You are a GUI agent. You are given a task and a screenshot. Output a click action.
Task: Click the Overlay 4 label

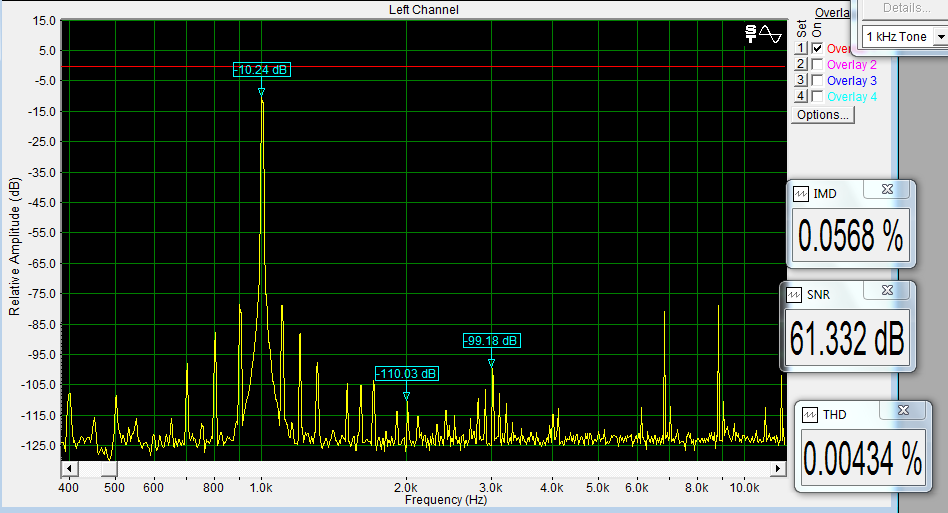(x=851, y=97)
